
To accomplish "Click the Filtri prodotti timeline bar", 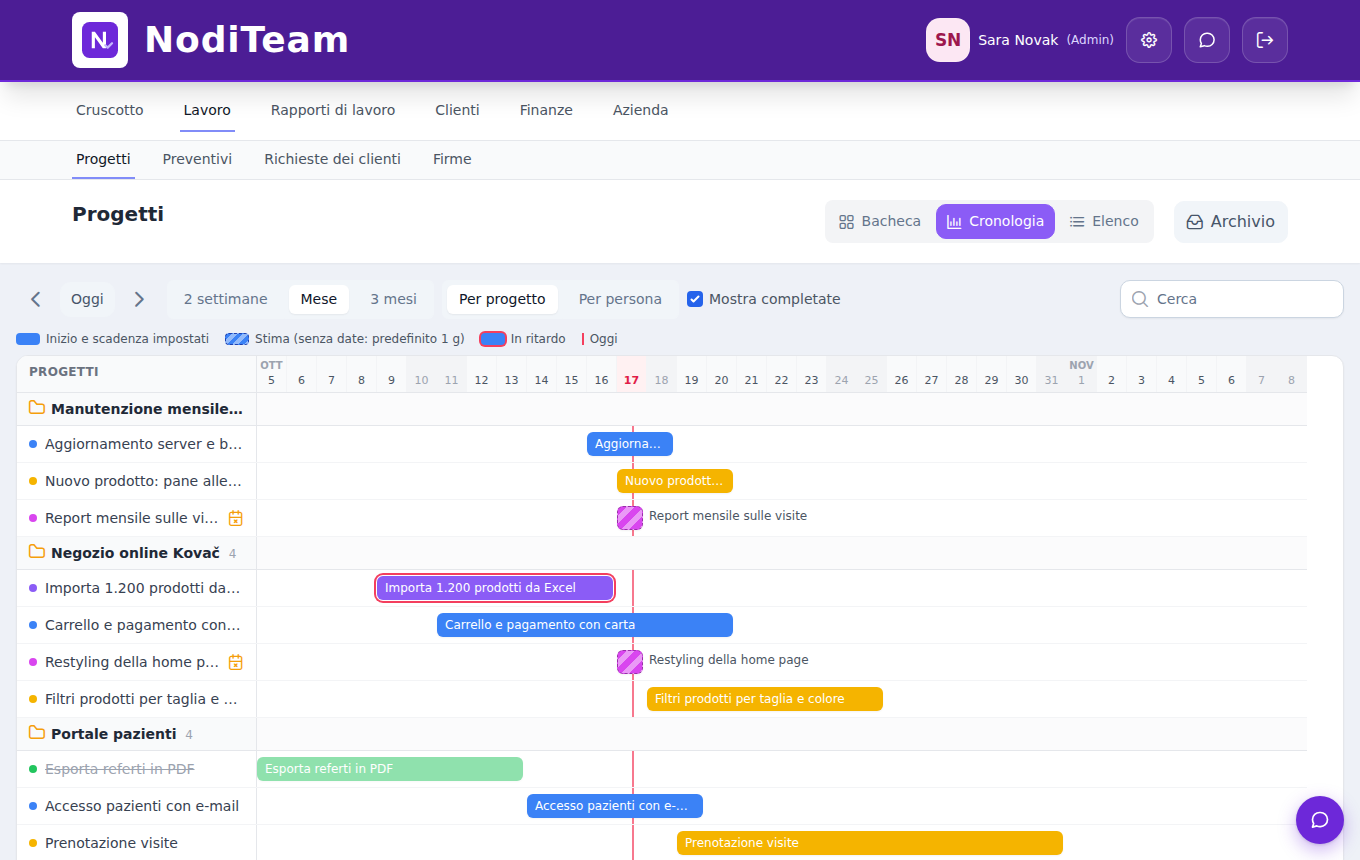I will click(765, 699).
